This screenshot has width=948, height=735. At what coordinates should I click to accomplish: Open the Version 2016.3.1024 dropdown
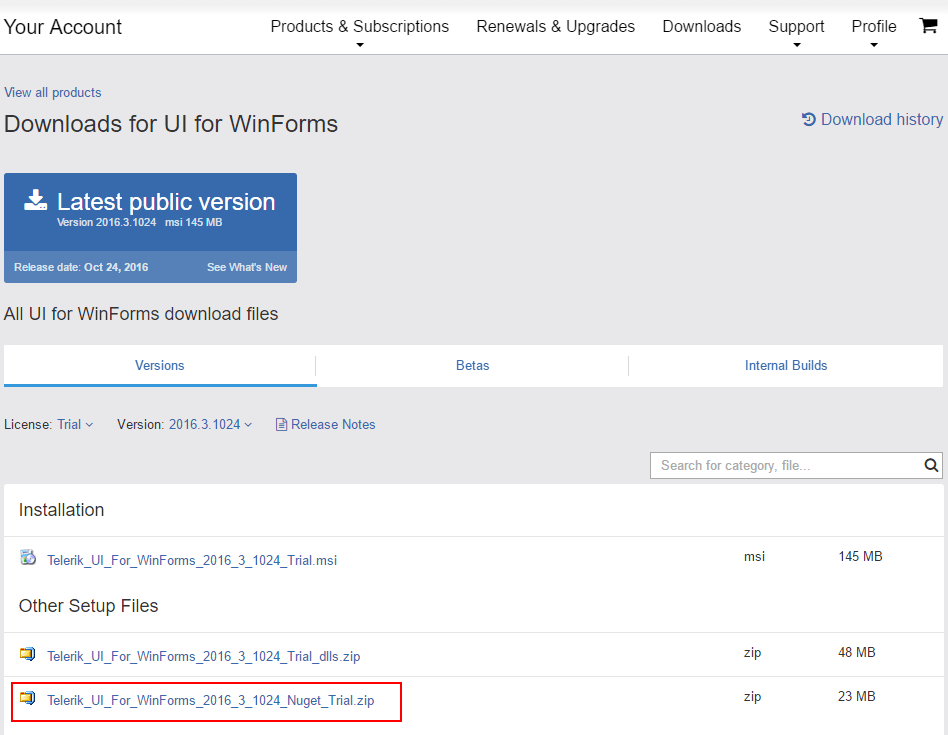(x=210, y=424)
